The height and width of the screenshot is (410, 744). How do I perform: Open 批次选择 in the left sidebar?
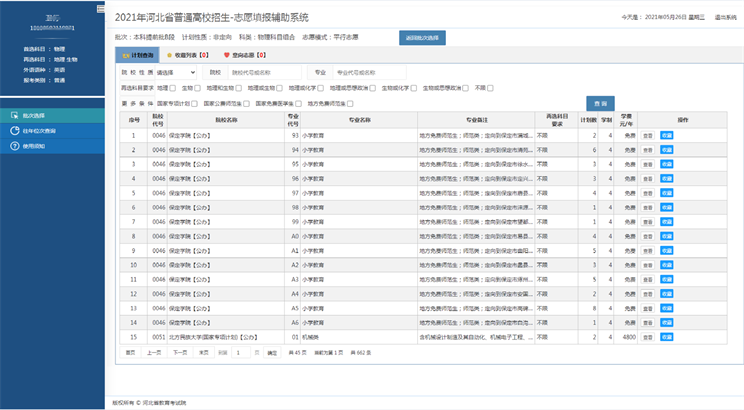tap(27, 116)
